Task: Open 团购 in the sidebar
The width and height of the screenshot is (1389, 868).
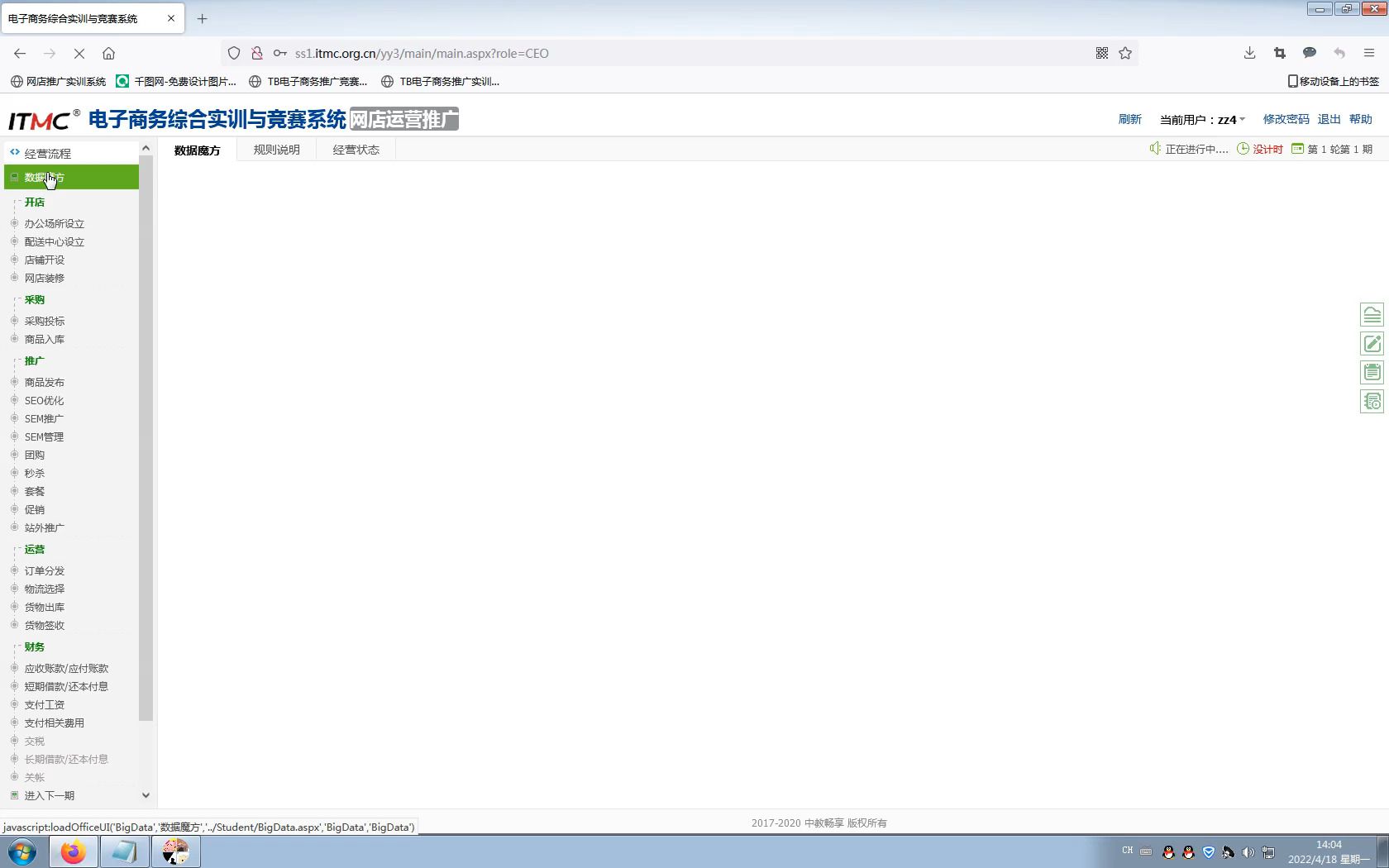Action: 35,455
